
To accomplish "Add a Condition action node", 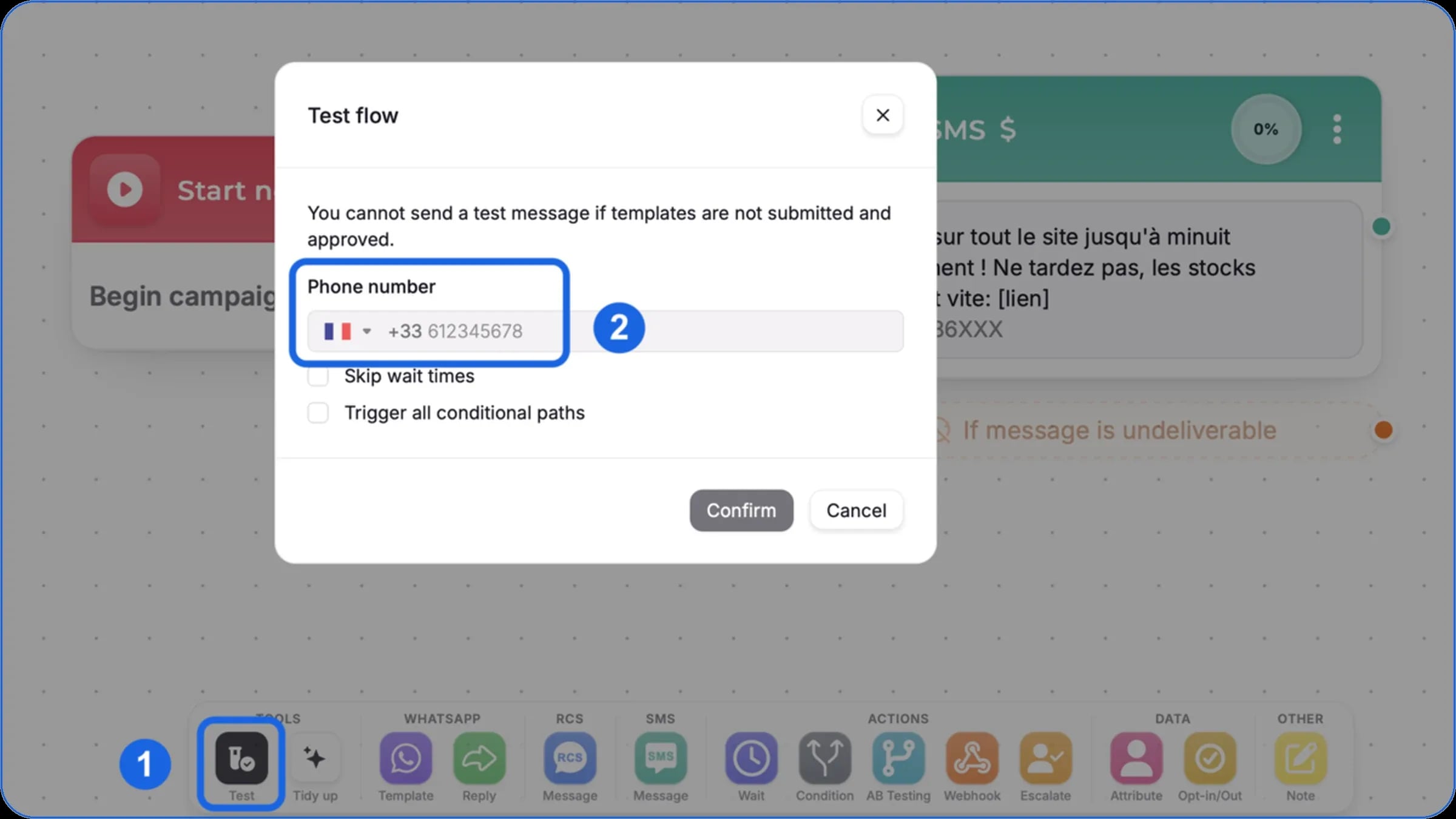I will click(824, 758).
